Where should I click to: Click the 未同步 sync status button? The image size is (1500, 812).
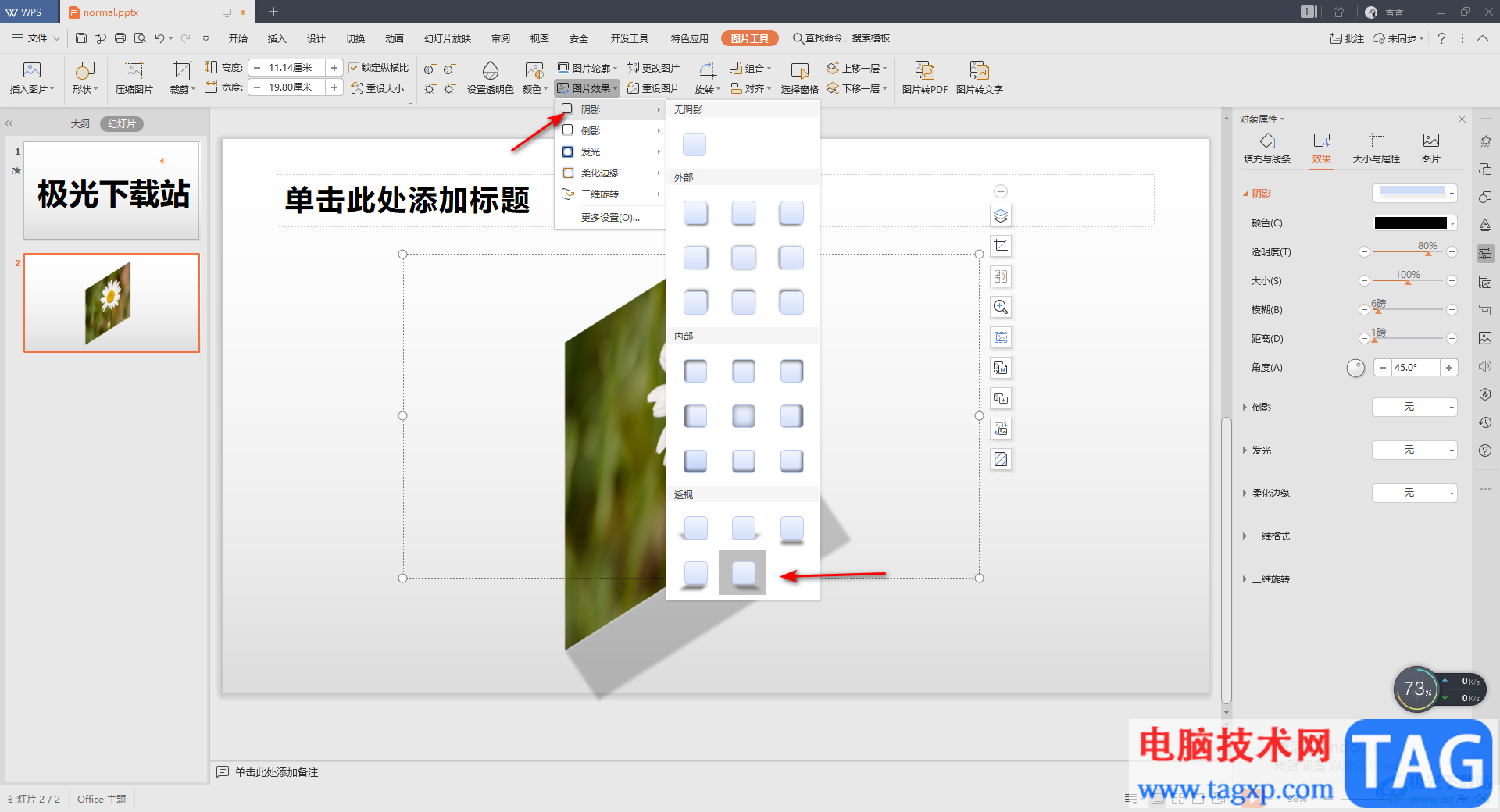click(x=1398, y=38)
